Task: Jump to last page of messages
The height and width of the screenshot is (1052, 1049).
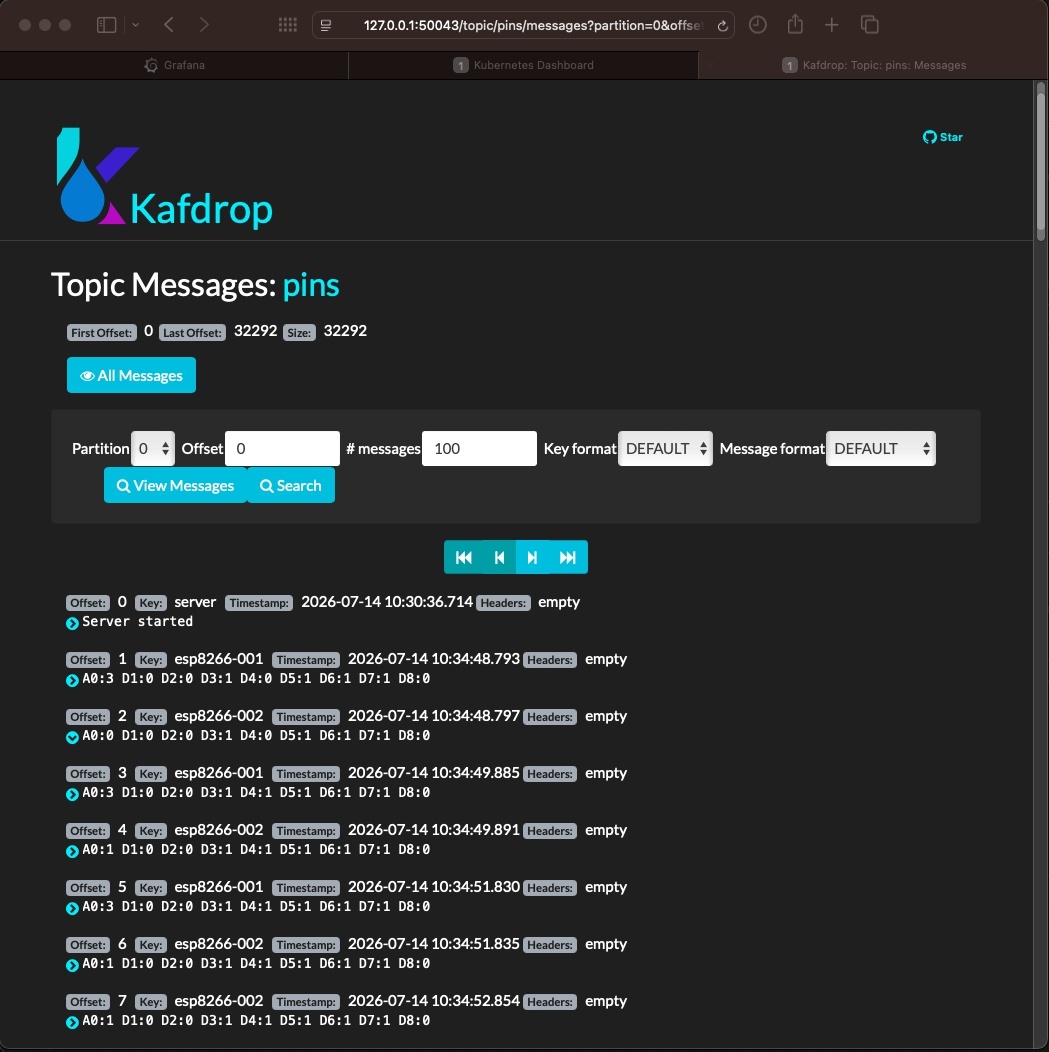Action: [568, 557]
